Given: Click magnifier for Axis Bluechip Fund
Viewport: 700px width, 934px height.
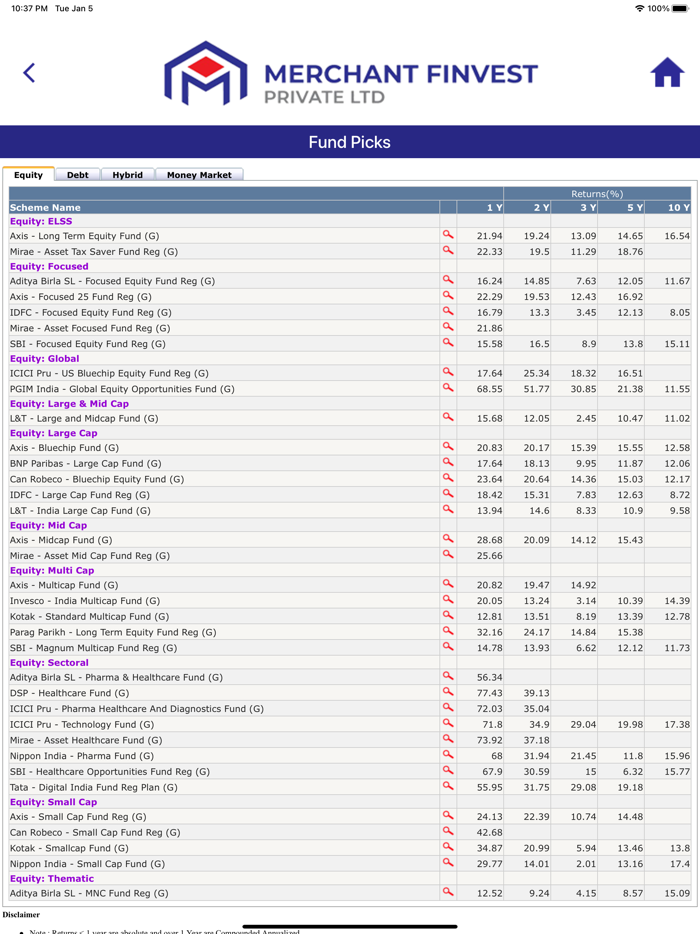Looking at the screenshot, I should point(448,446).
